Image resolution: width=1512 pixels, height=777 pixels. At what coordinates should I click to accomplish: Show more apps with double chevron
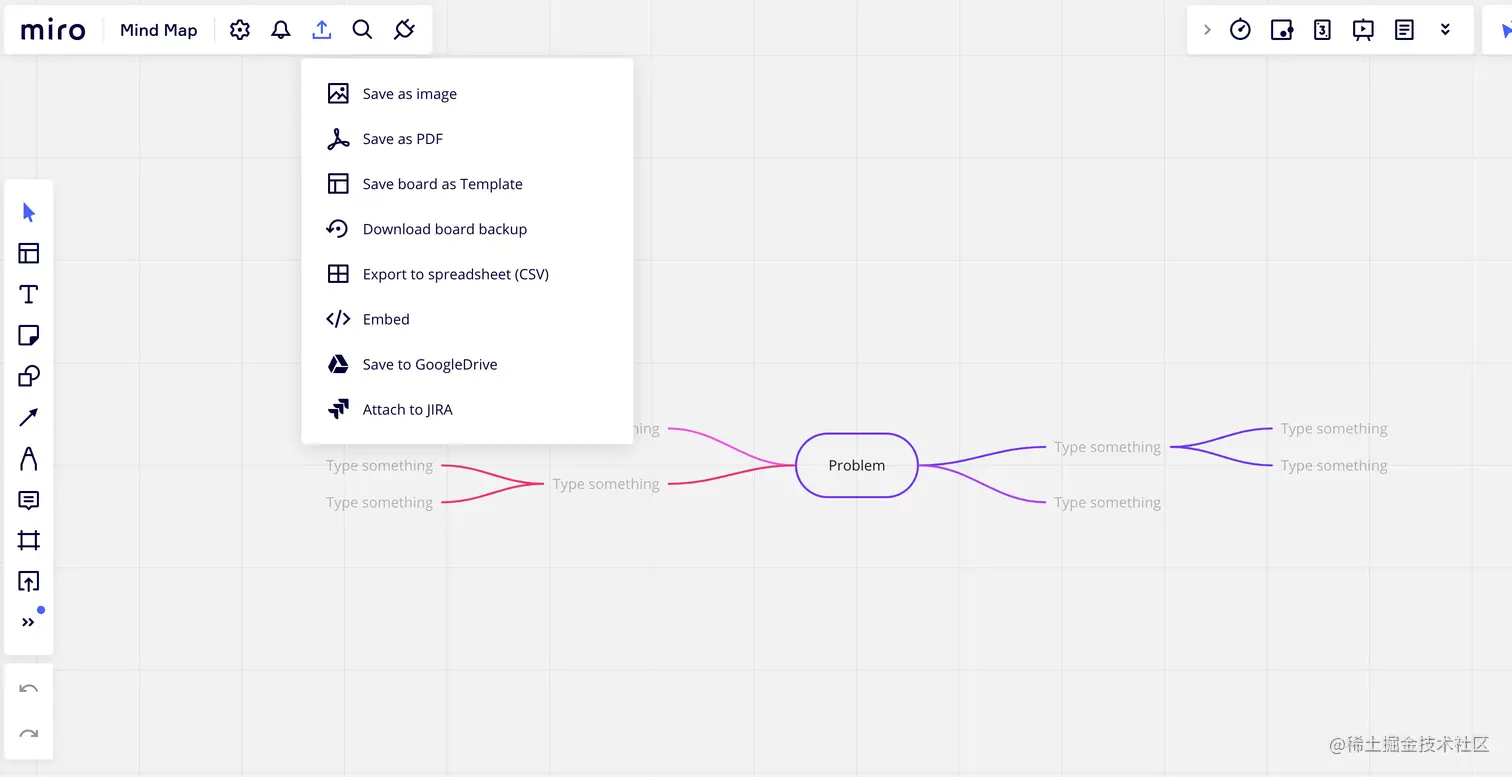[x=1445, y=30]
